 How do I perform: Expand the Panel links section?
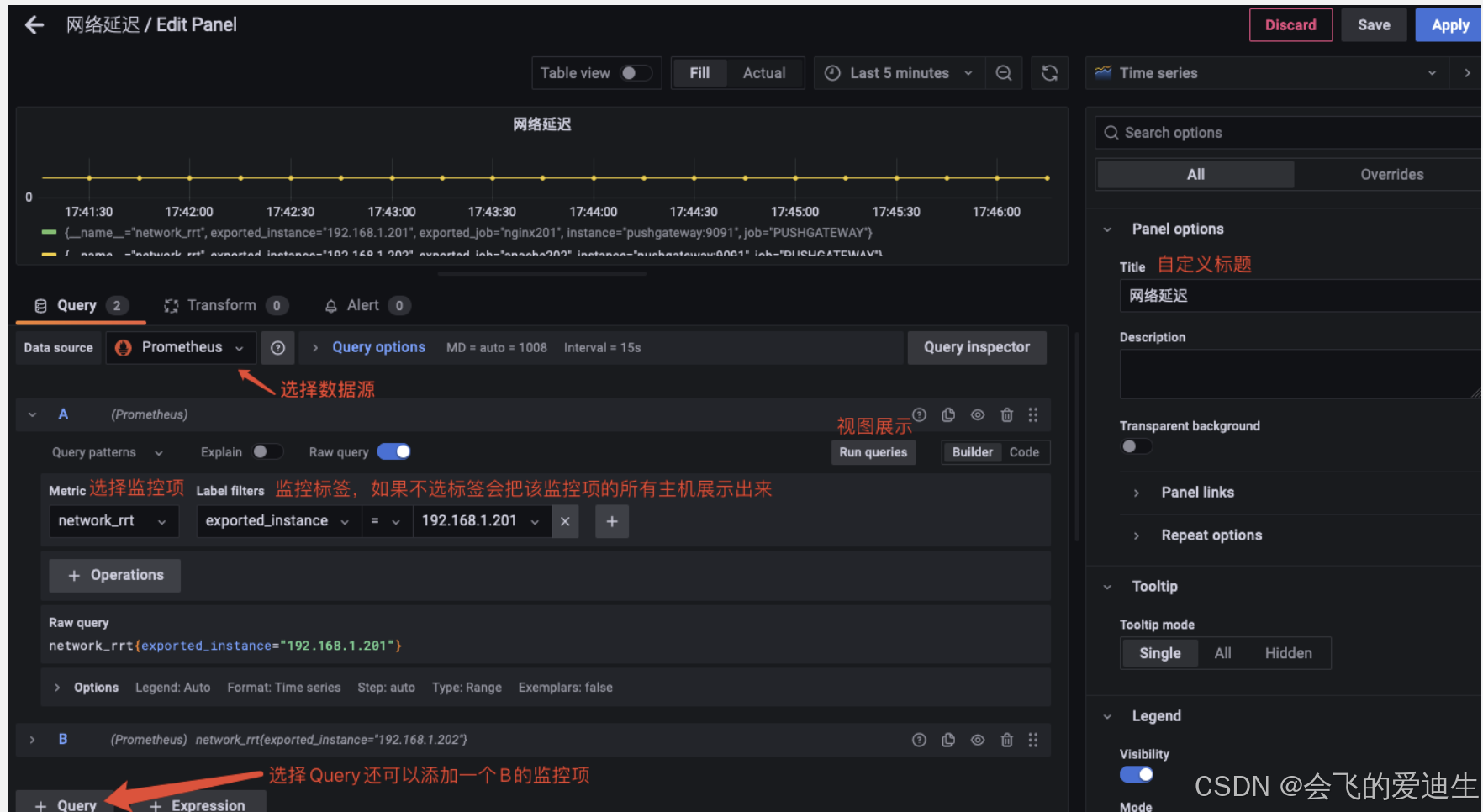tap(1197, 493)
